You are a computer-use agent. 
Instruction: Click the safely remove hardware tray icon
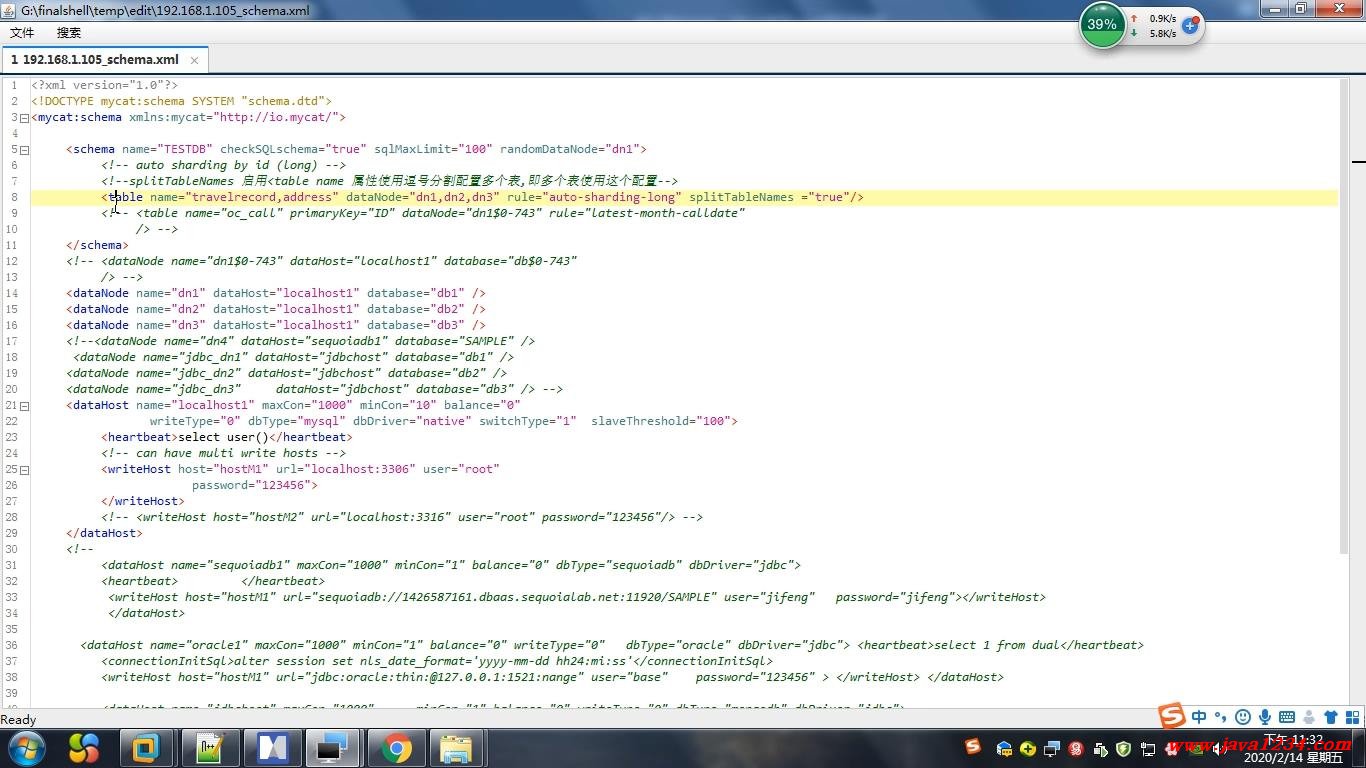pos(1100,748)
